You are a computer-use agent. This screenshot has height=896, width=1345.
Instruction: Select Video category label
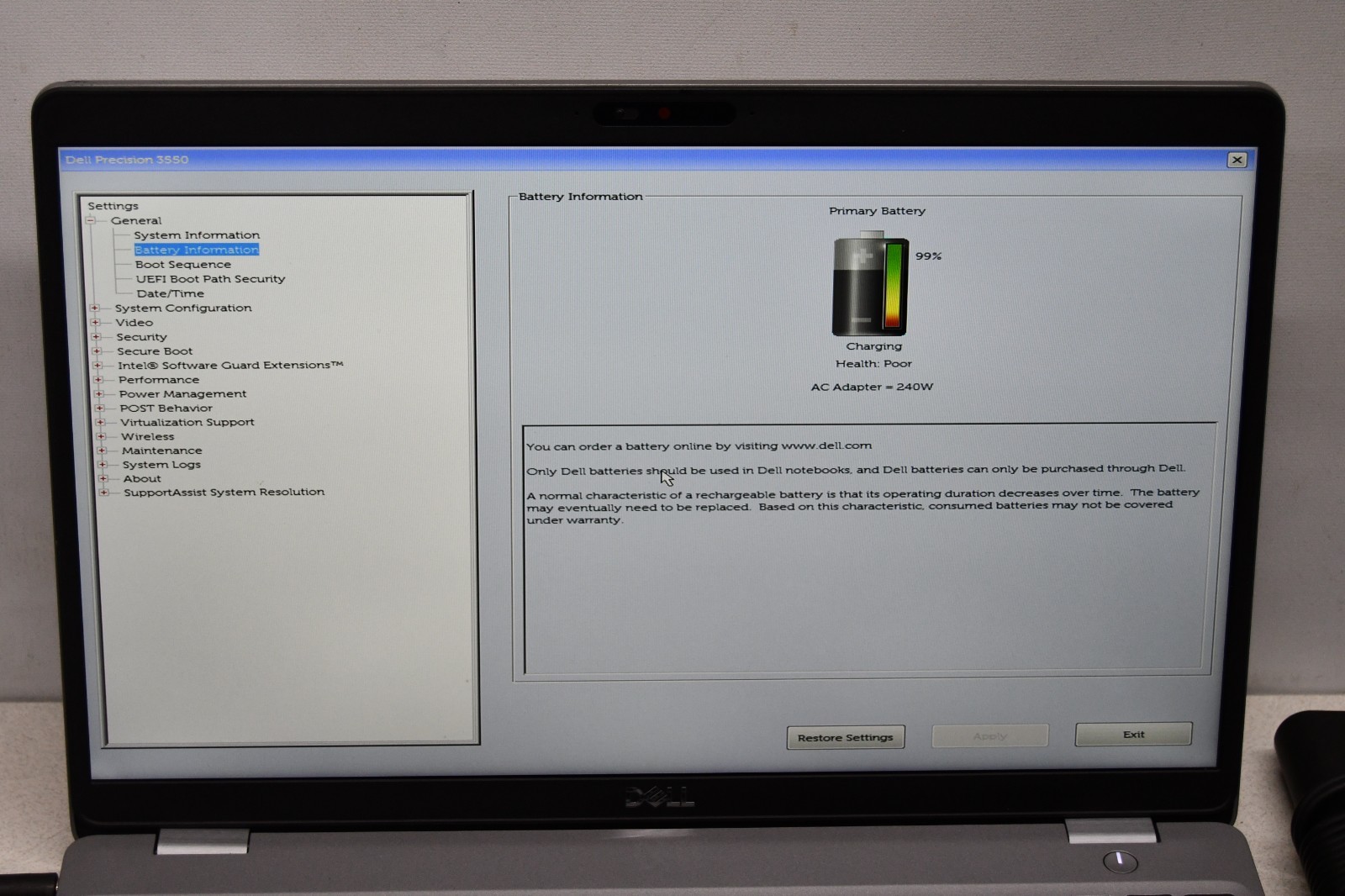tap(134, 322)
